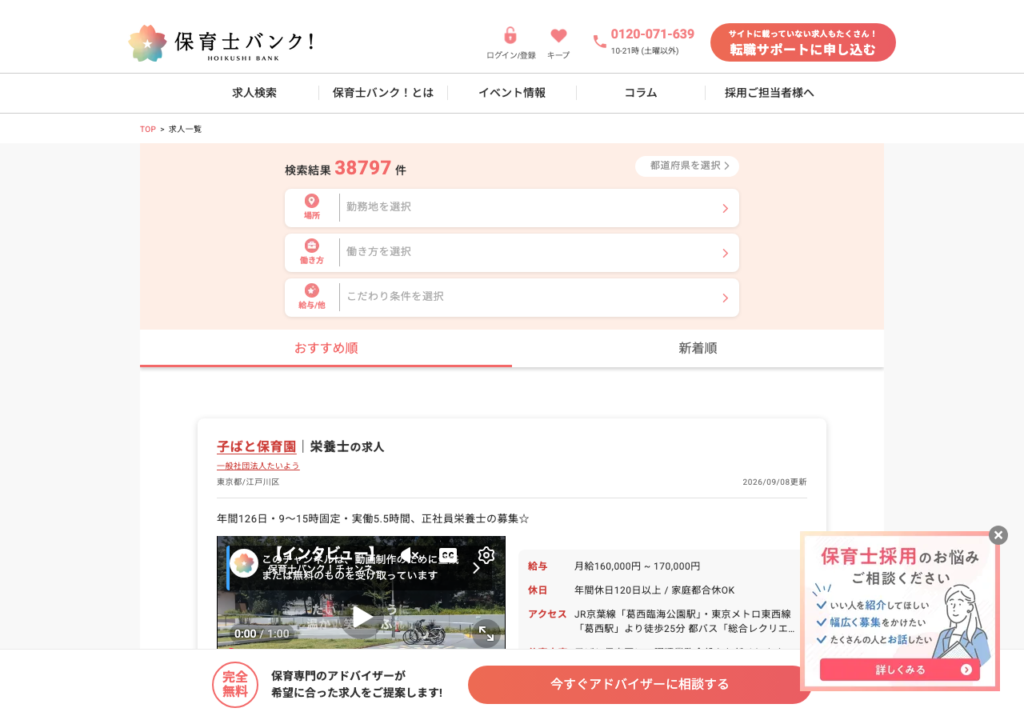This screenshot has width=1024, height=720.
Task: Click the 保育士バンク! logo
Action: [222, 43]
